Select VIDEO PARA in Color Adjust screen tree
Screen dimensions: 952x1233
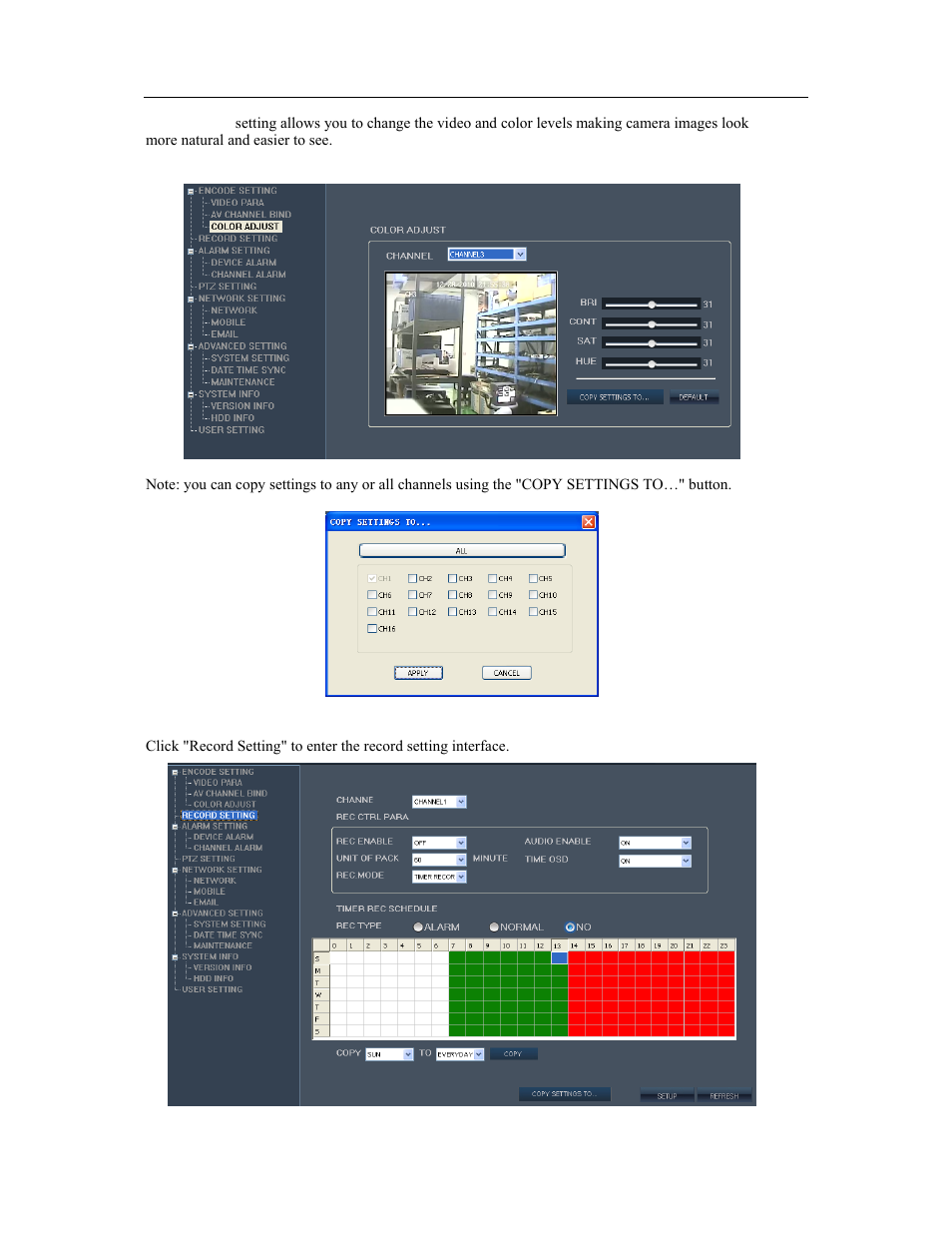tap(238, 203)
